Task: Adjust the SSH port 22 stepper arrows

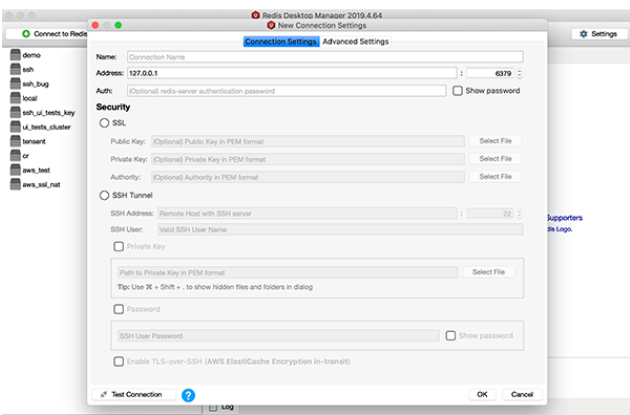Action: [520, 213]
